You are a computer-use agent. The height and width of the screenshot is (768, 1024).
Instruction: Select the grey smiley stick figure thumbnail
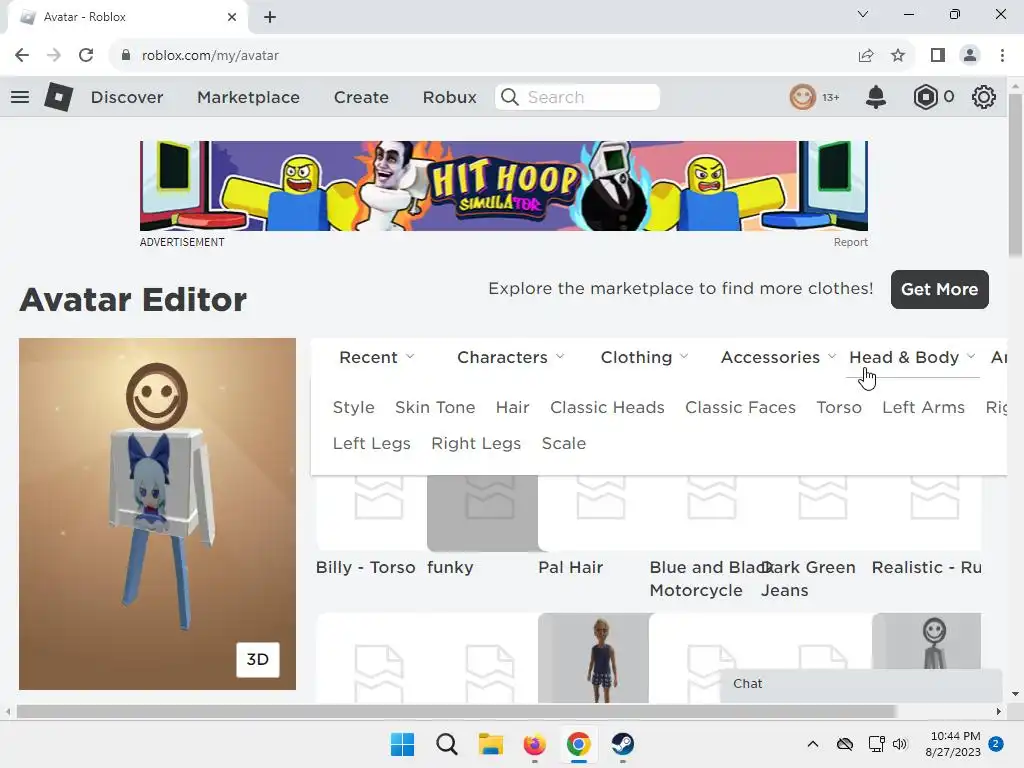(x=926, y=641)
